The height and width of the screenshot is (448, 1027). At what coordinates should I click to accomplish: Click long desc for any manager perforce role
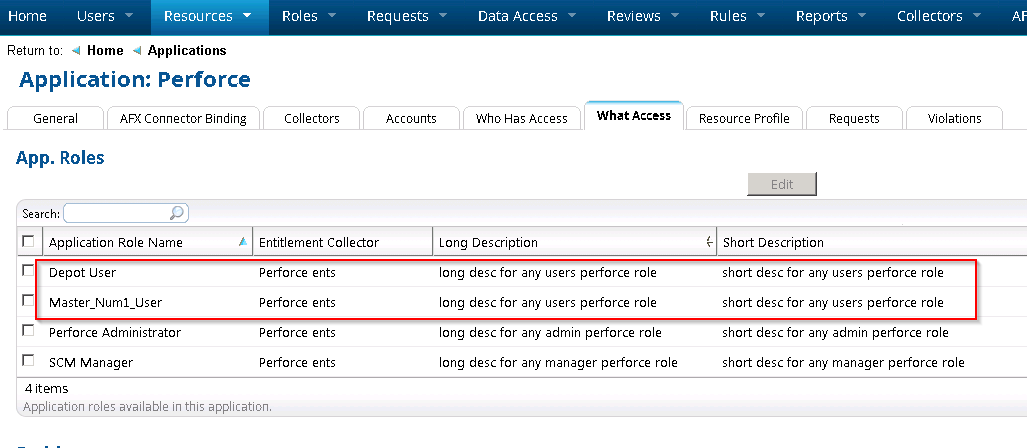point(558,363)
